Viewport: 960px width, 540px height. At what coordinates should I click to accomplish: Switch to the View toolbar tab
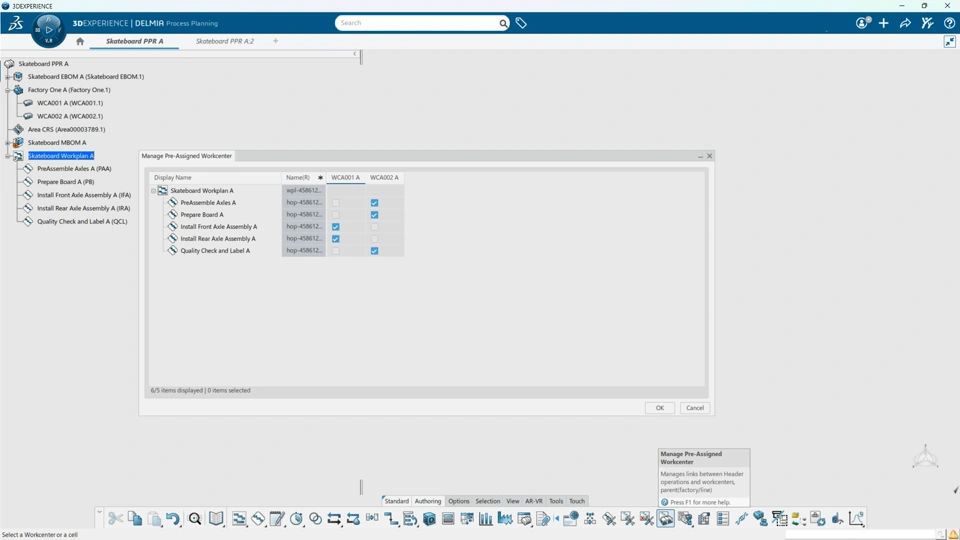point(512,501)
